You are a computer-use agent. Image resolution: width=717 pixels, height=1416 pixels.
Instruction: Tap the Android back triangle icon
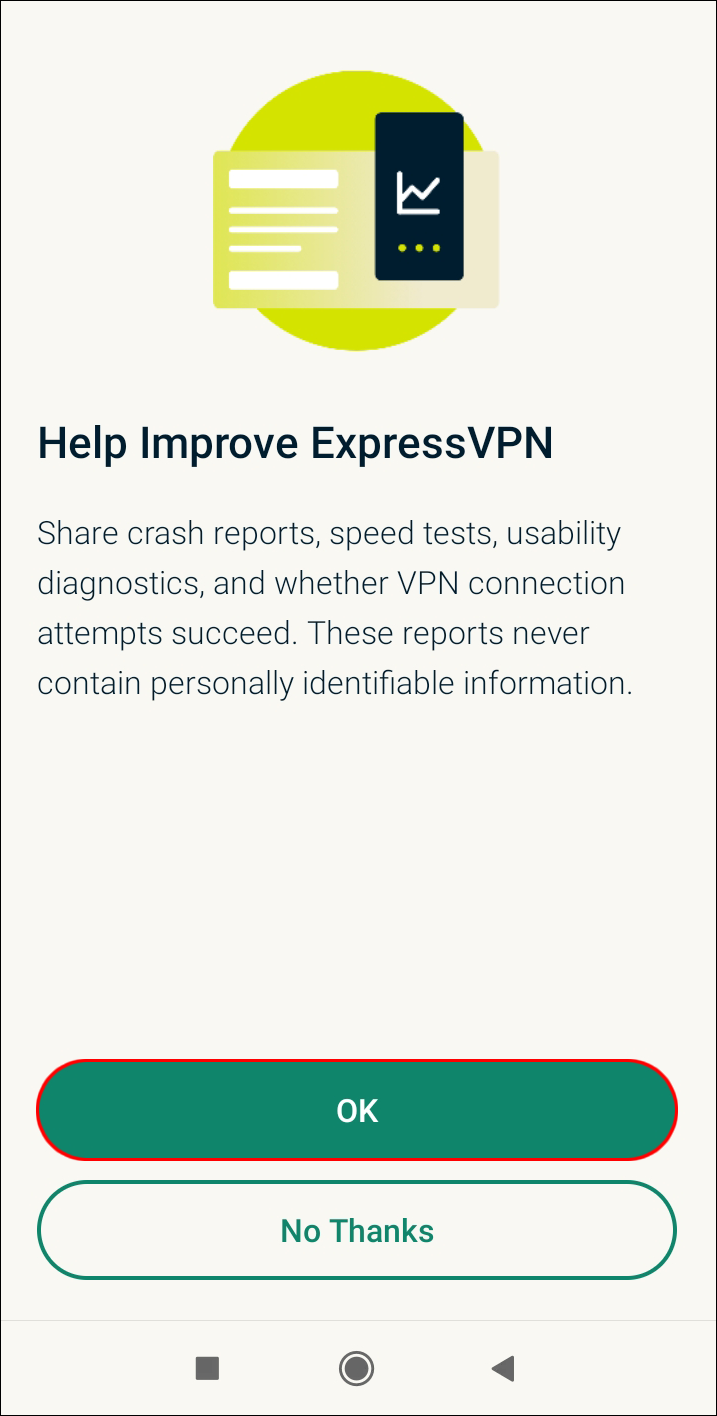click(x=503, y=1368)
